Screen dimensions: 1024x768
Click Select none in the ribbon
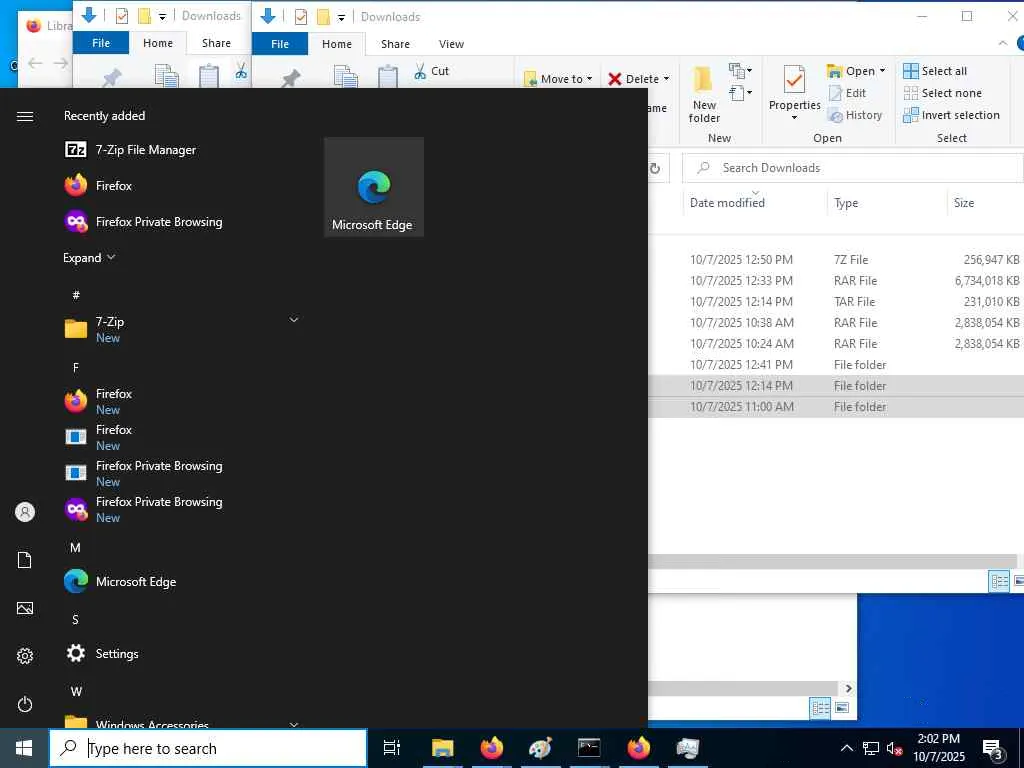[x=942, y=93]
